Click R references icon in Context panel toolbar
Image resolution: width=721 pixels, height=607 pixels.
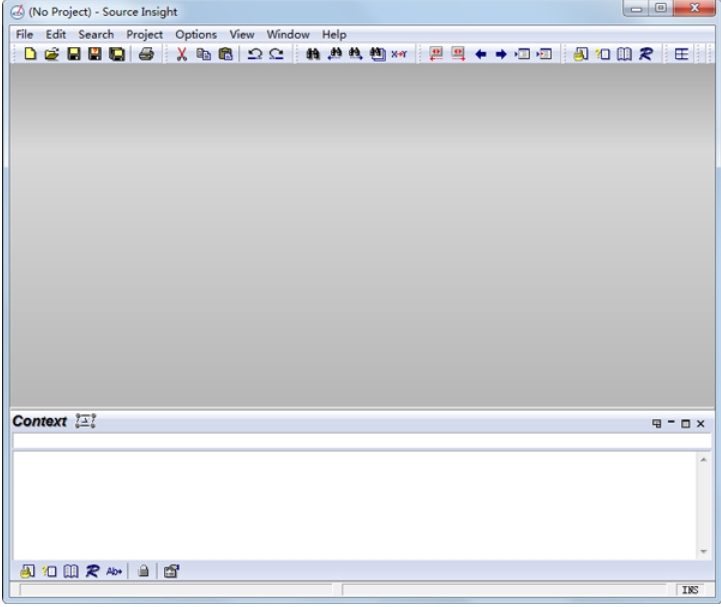point(92,571)
